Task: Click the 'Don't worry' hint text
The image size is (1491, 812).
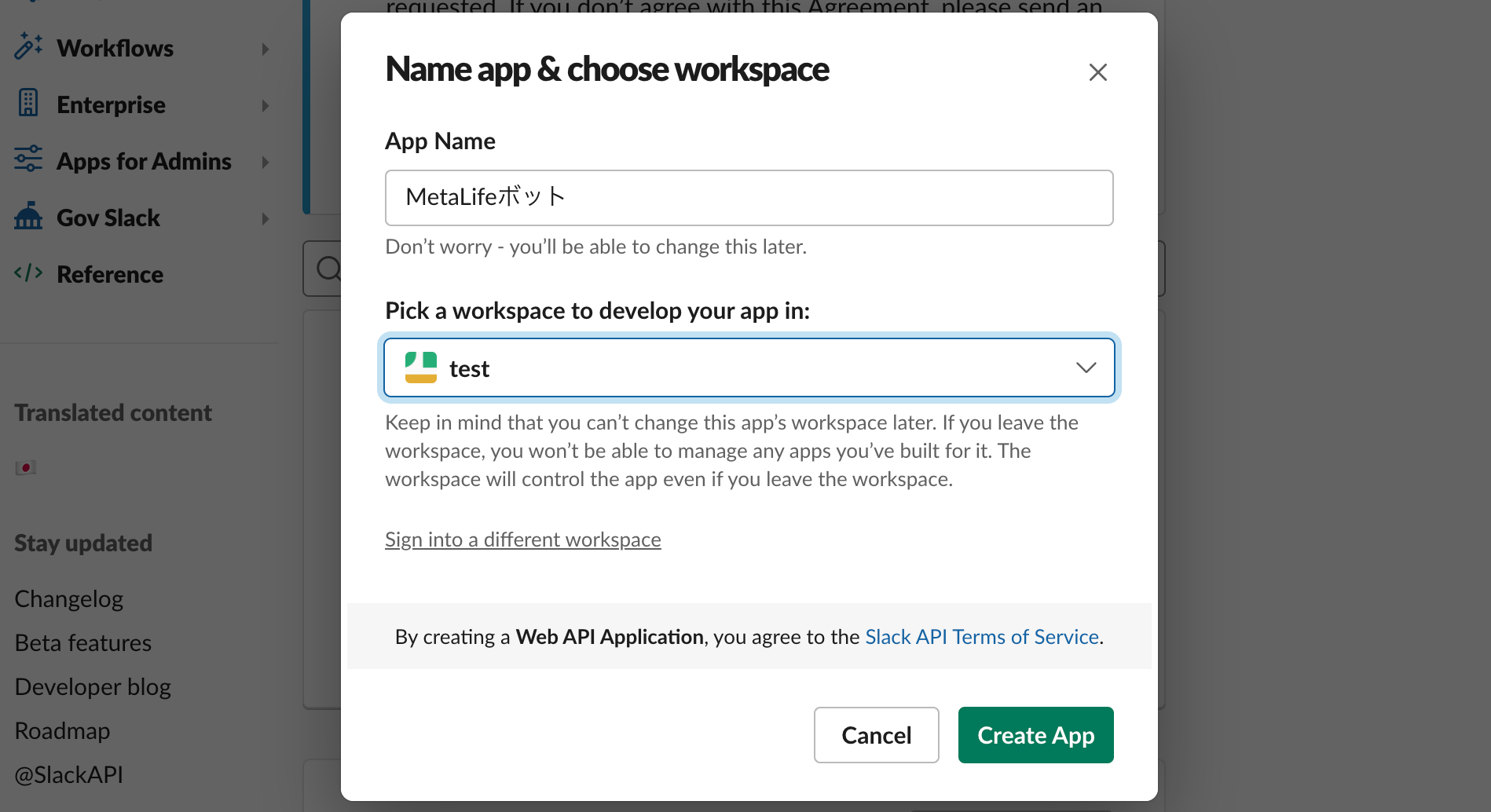Action: click(x=596, y=247)
